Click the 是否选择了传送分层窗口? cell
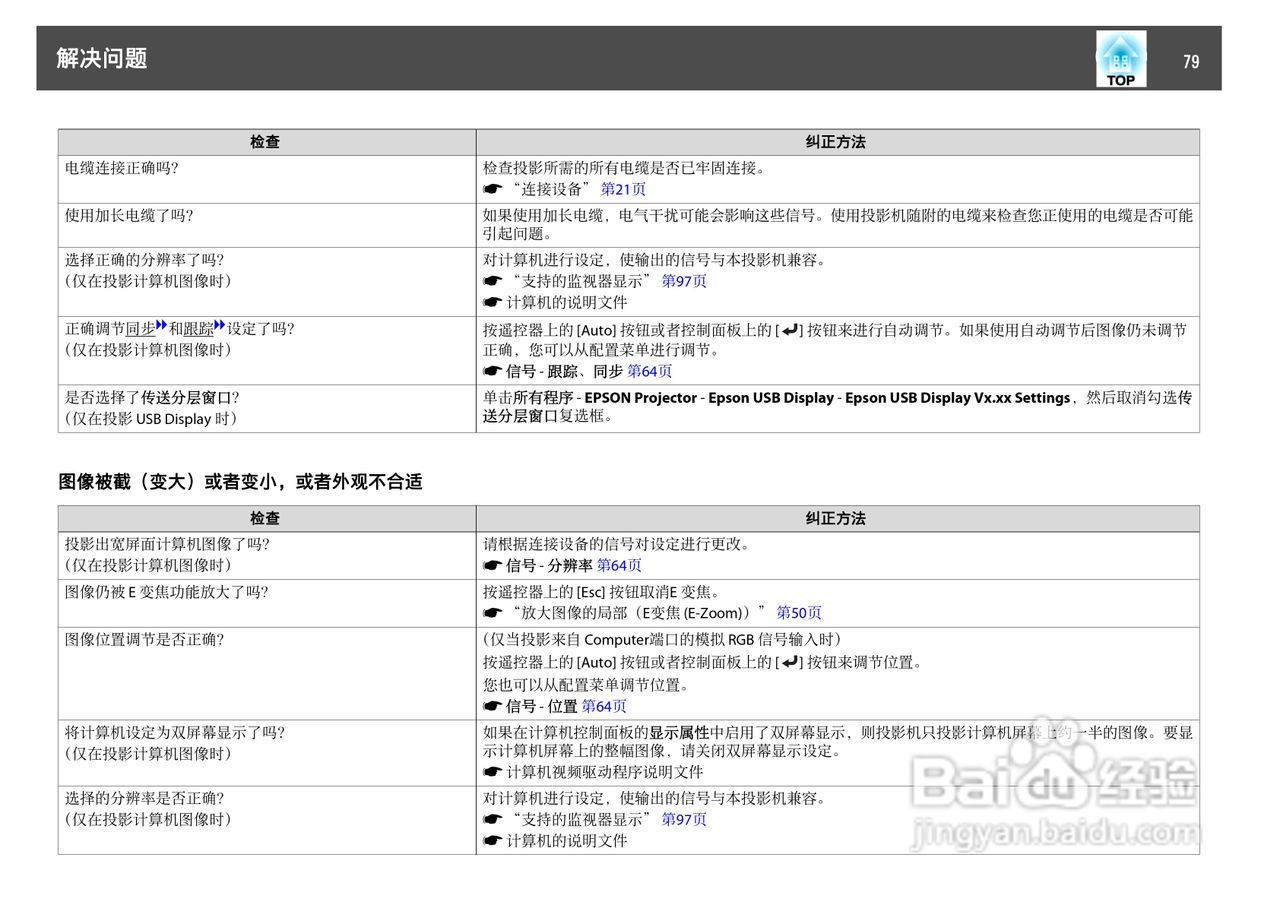 point(266,408)
